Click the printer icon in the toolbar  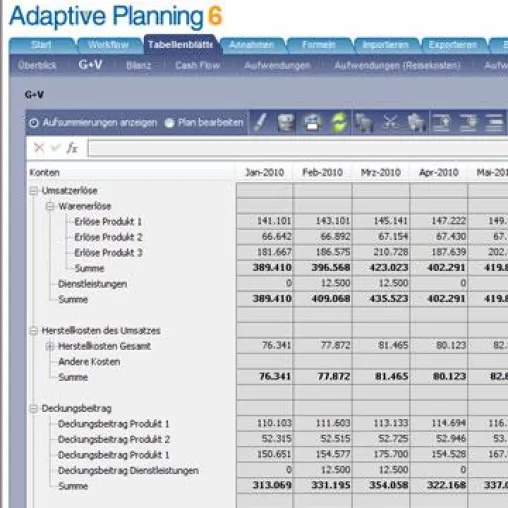click(312, 123)
